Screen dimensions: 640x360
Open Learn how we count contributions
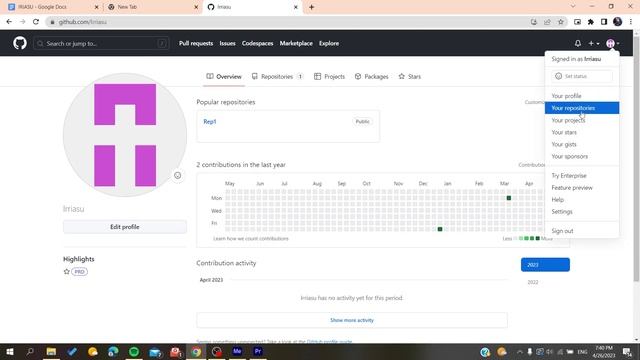(251, 238)
